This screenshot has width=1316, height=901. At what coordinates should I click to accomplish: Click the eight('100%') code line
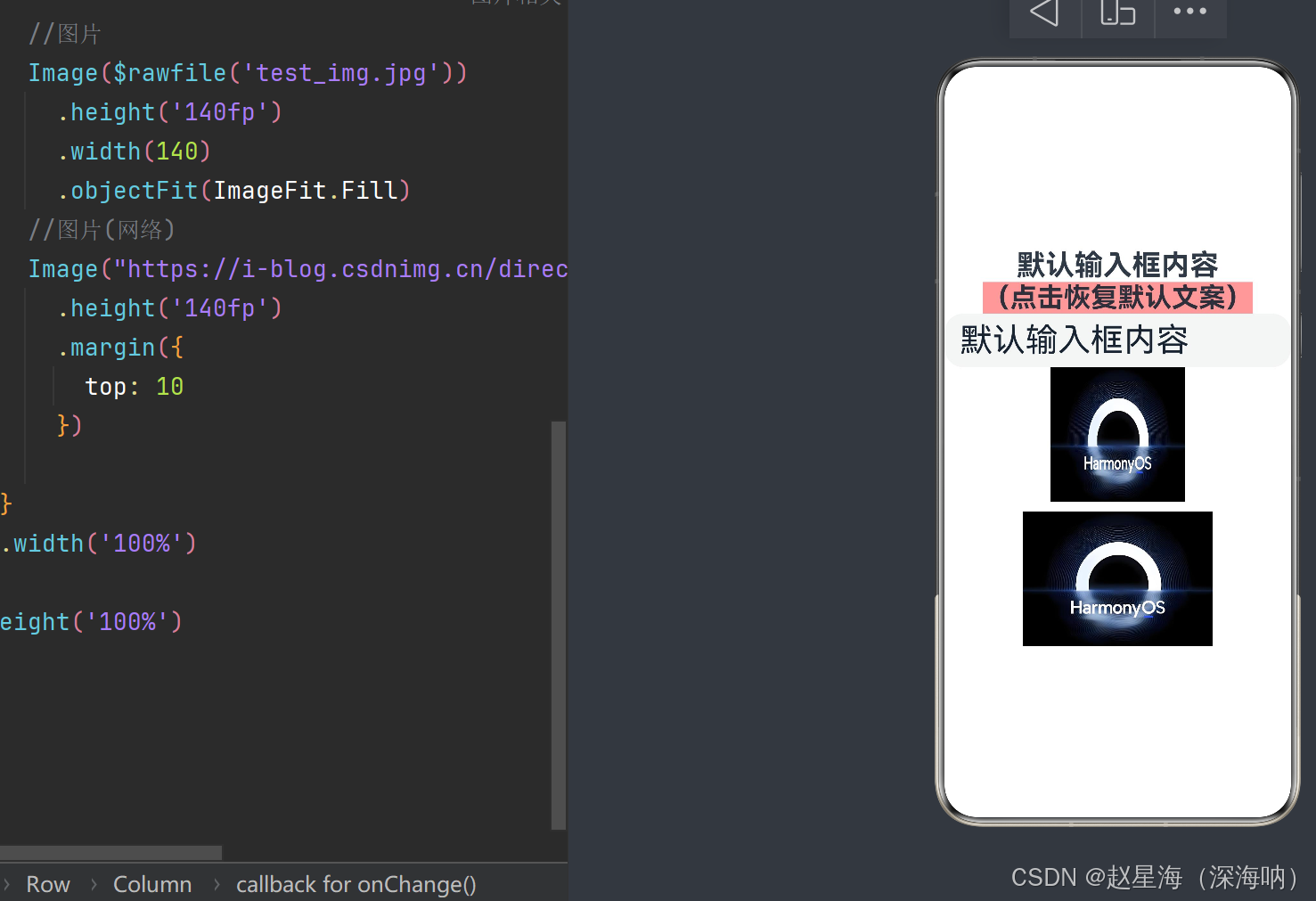tap(91, 622)
